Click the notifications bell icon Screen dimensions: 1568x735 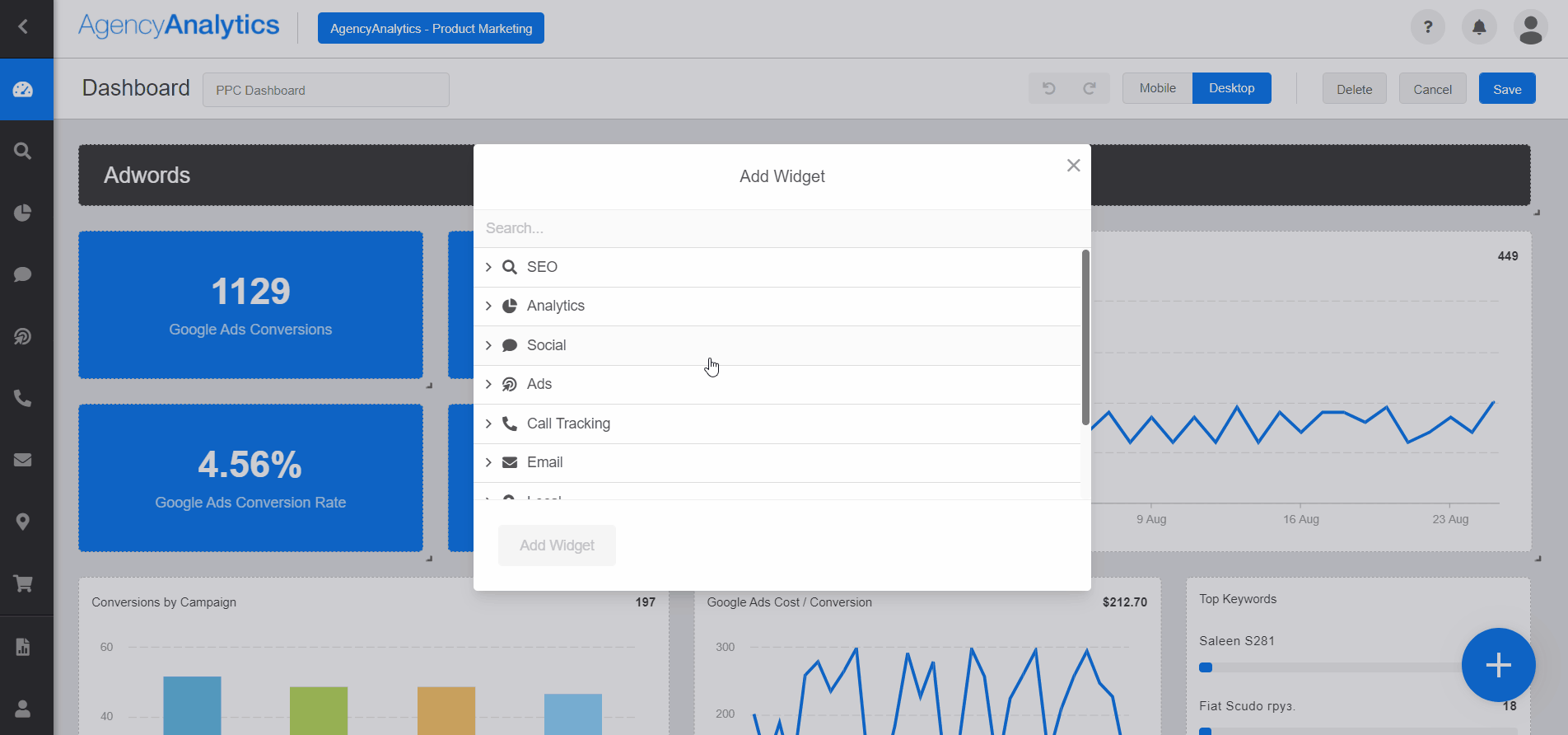[1479, 28]
